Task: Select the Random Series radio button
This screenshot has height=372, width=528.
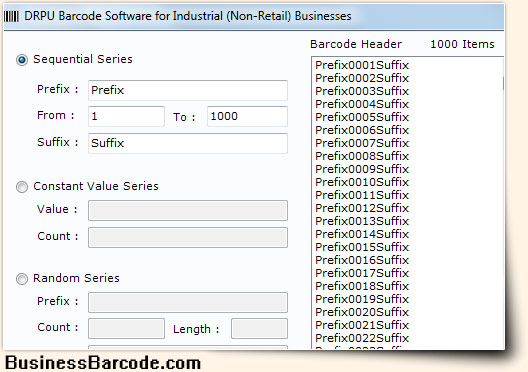Action: 22,279
